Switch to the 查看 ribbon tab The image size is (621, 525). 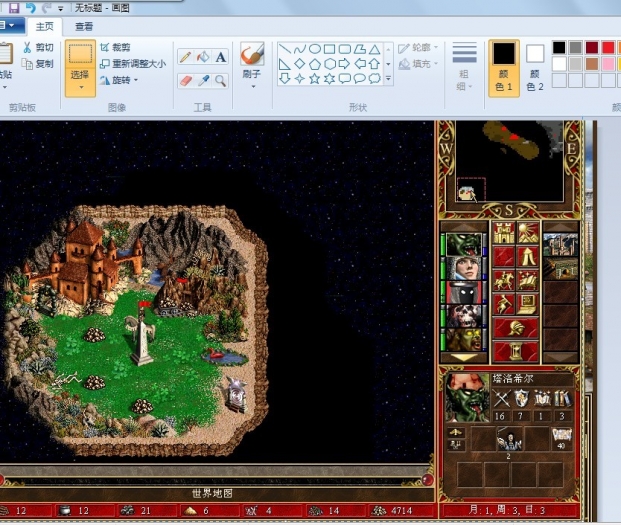(84, 27)
